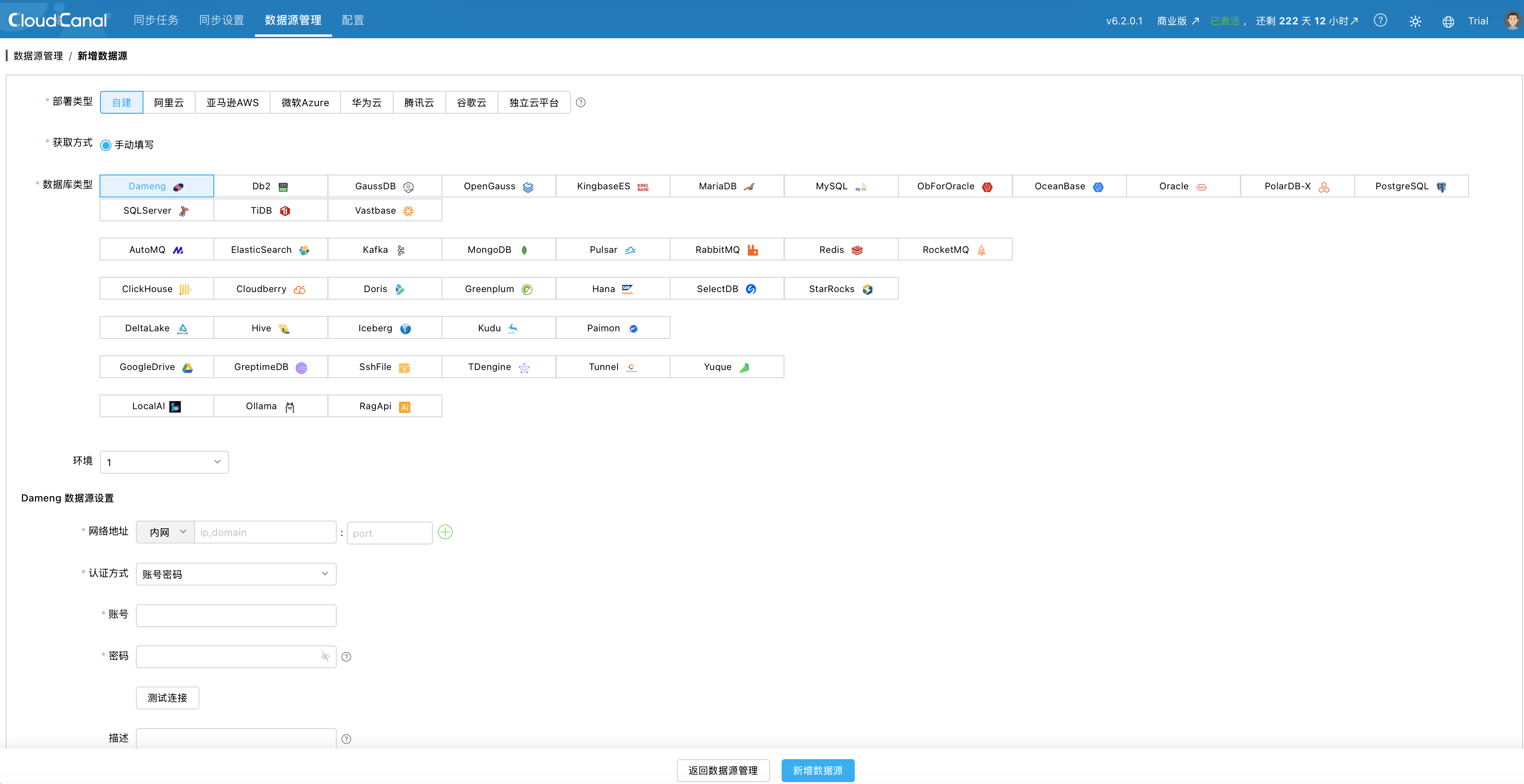Click the 新增数据源 submit button
The height and width of the screenshot is (784, 1524).
[x=817, y=771]
